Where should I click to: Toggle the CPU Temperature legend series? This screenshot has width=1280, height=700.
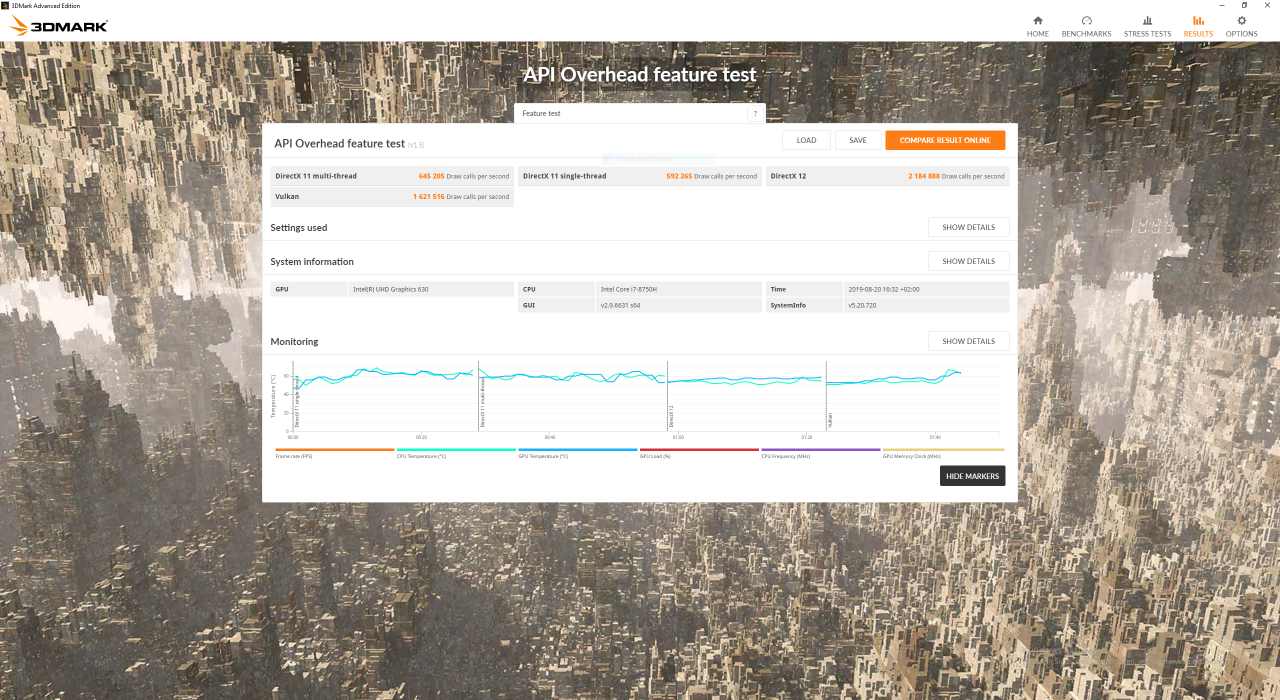pos(456,453)
